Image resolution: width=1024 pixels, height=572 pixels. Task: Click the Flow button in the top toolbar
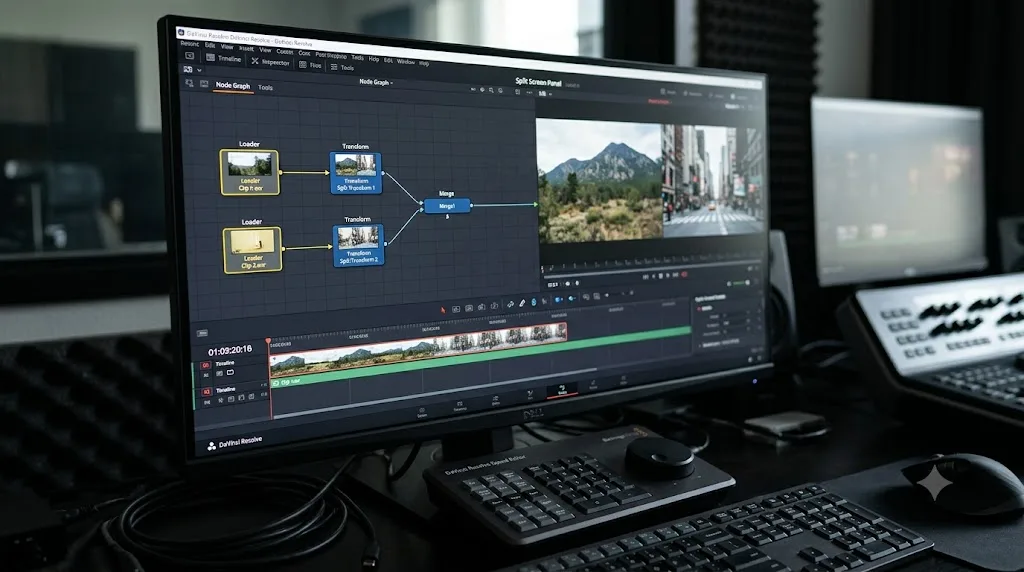click(310, 65)
